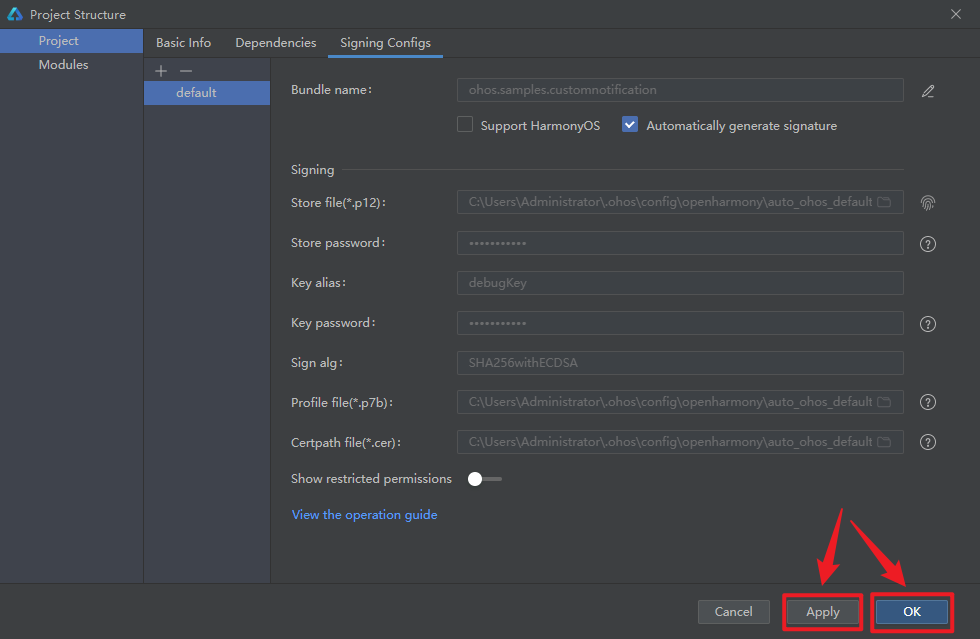Open the help icon beside Key password
The height and width of the screenshot is (639, 980).
(928, 324)
